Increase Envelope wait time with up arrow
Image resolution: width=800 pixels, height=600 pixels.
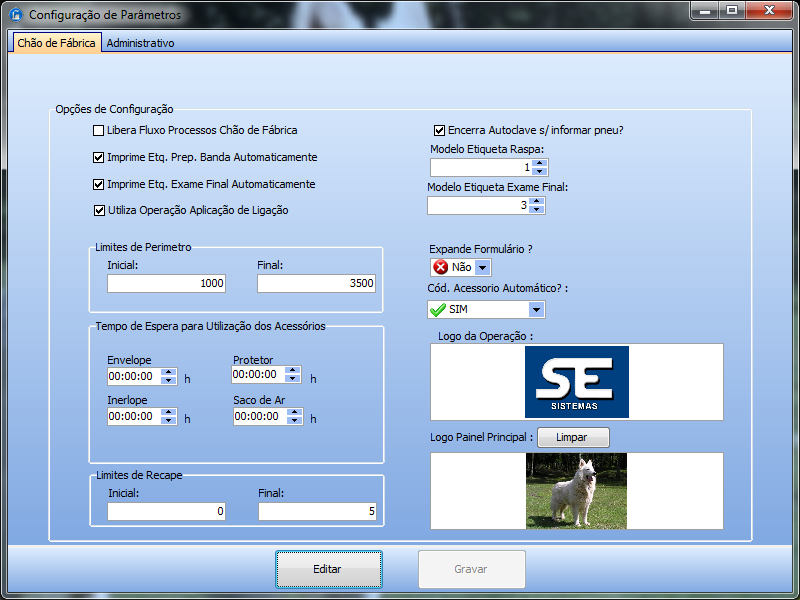tap(168, 372)
